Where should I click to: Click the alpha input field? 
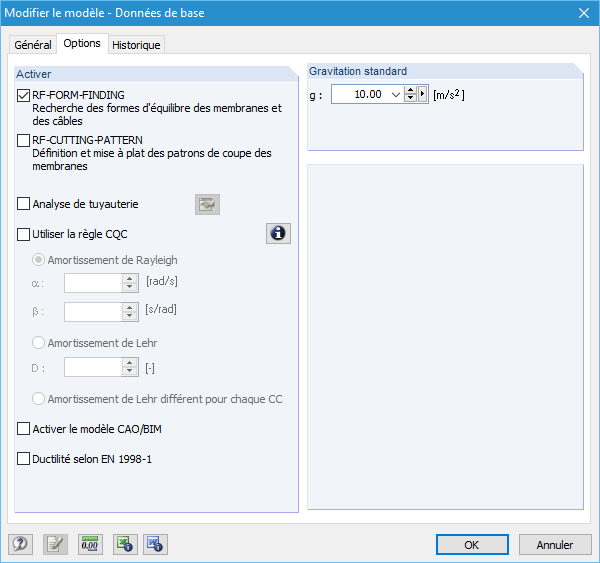(93, 283)
